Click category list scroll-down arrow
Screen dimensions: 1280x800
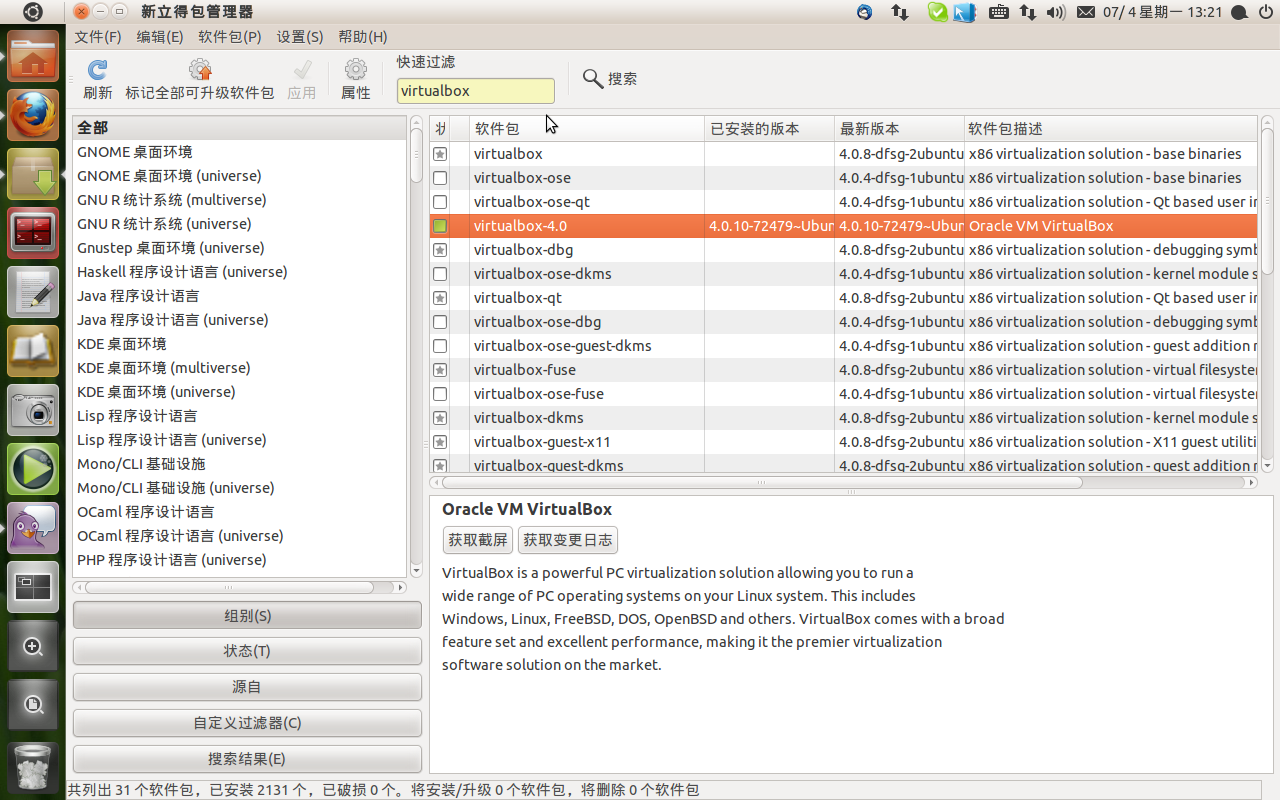click(417, 571)
